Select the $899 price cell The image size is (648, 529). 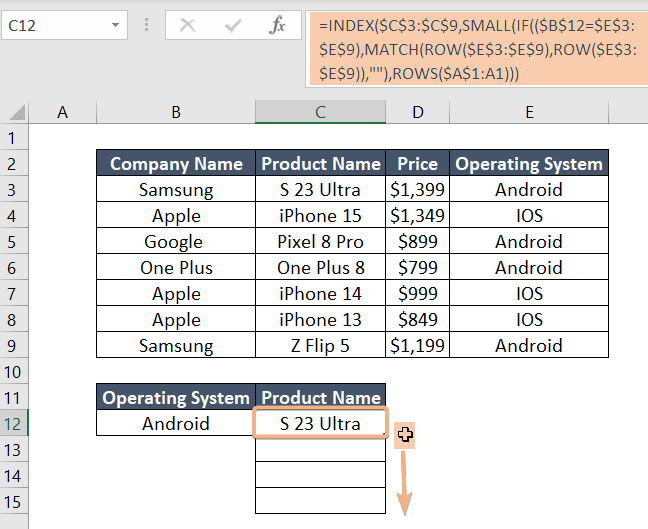coord(417,242)
